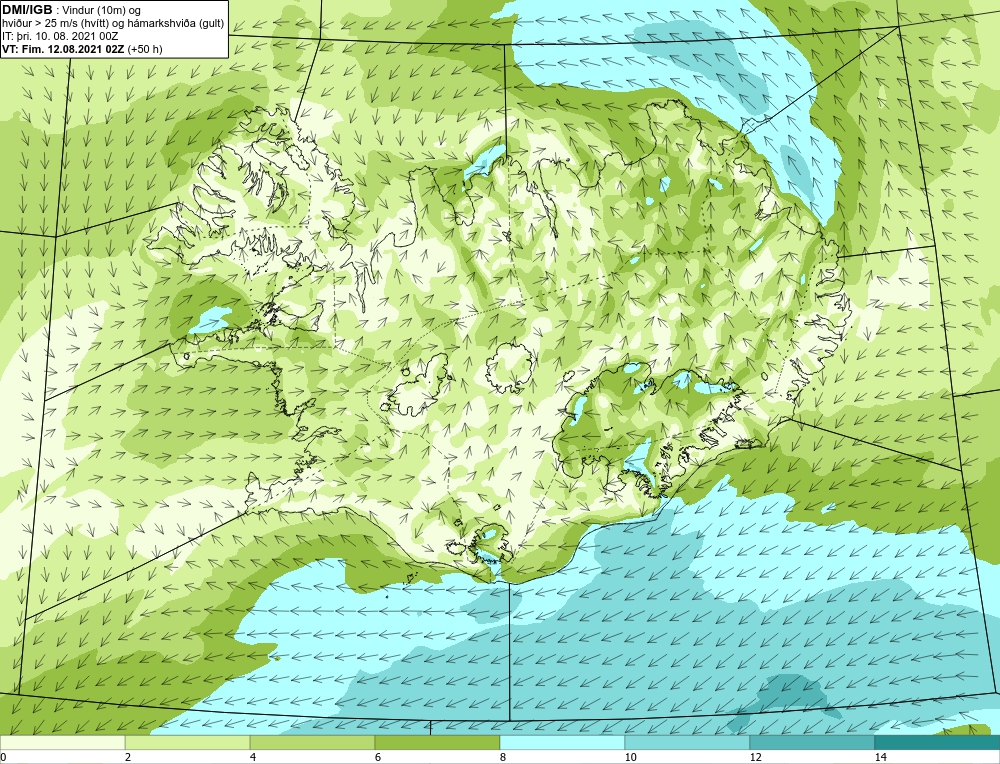Click the legend value "14"
Image resolution: width=1000 pixels, height=764 pixels.
coord(881,757)
